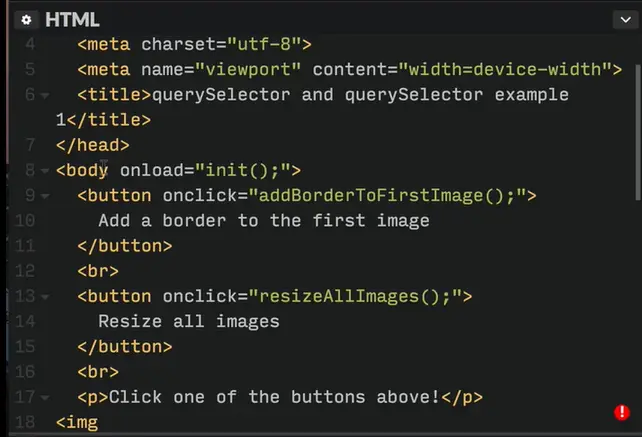642x437 pixels.
Task: Click the <br> tag on line 16
Action: 98,372
